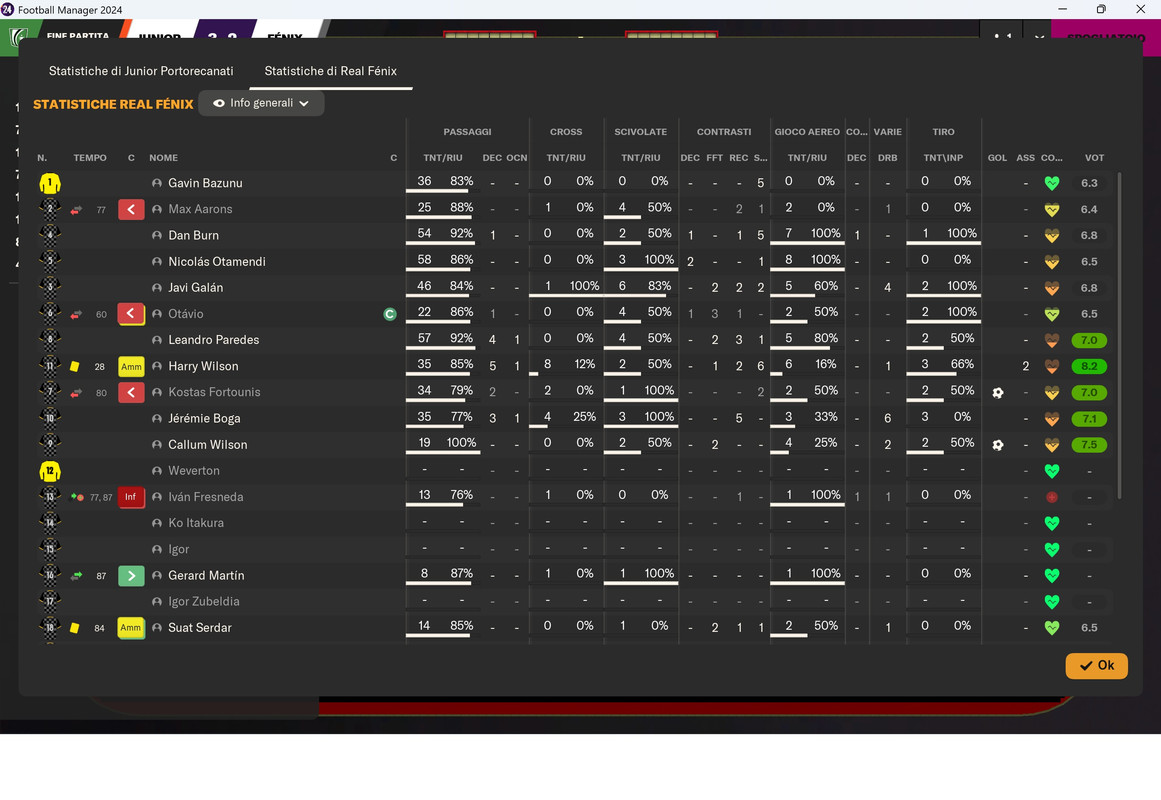
Task: Click Gavin Bazunu's yellow number 1 shirt icon
Action: tap(50, 183)
